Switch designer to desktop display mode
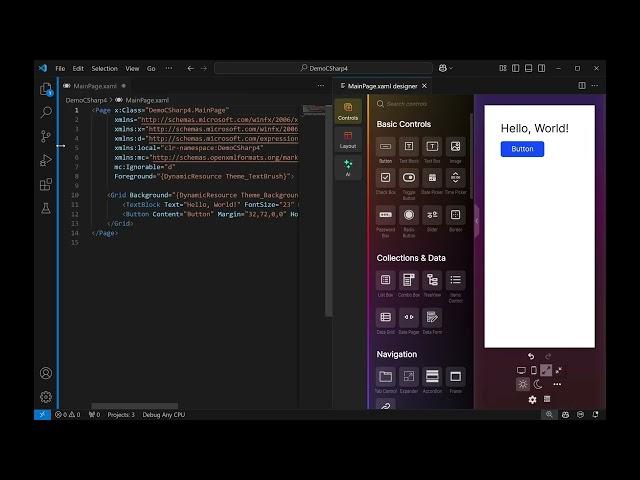The width and height of the screenshot is (640, 480). coord(521,370)
